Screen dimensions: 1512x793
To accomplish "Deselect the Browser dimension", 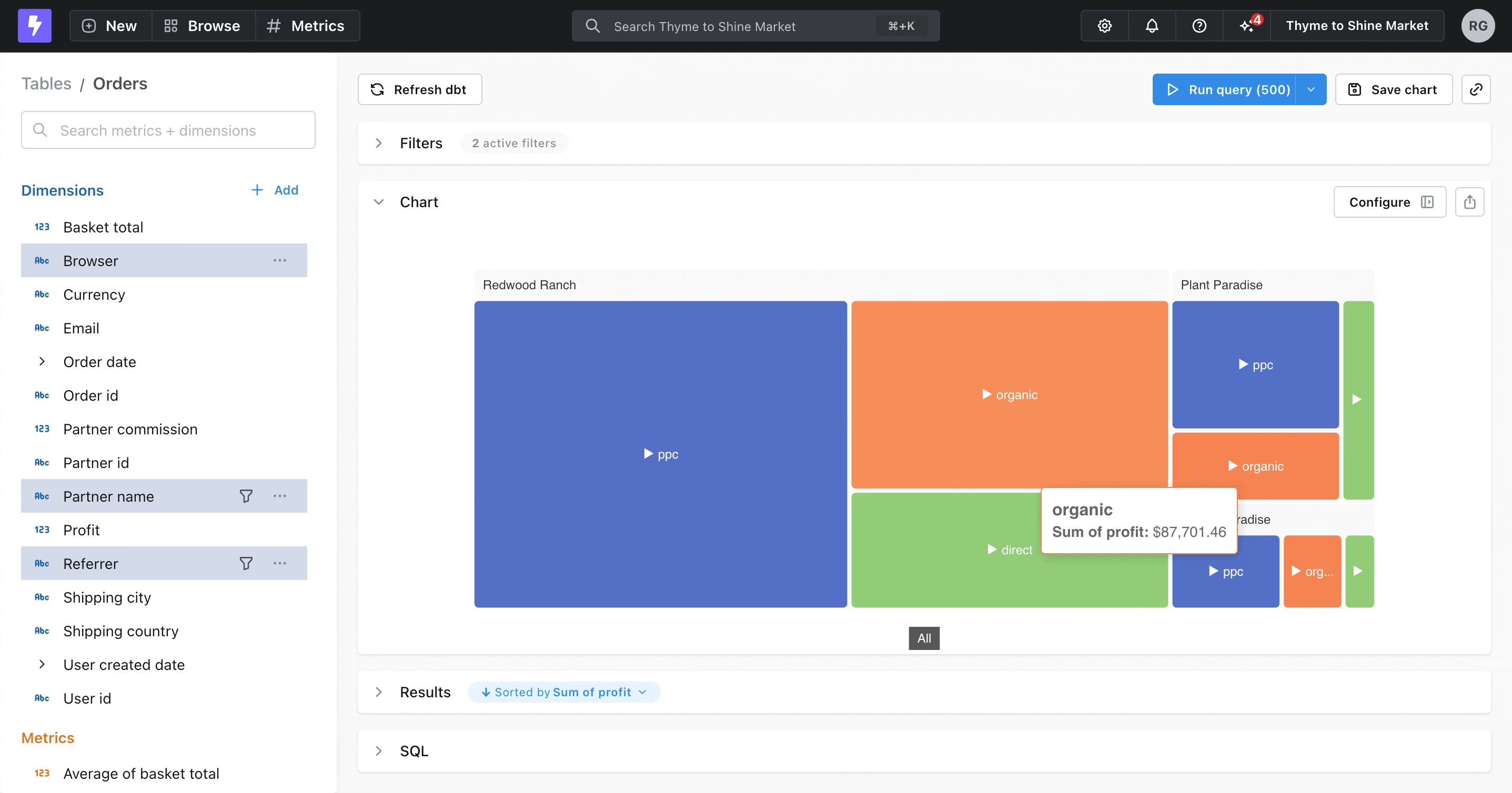I will click(91, 260).
